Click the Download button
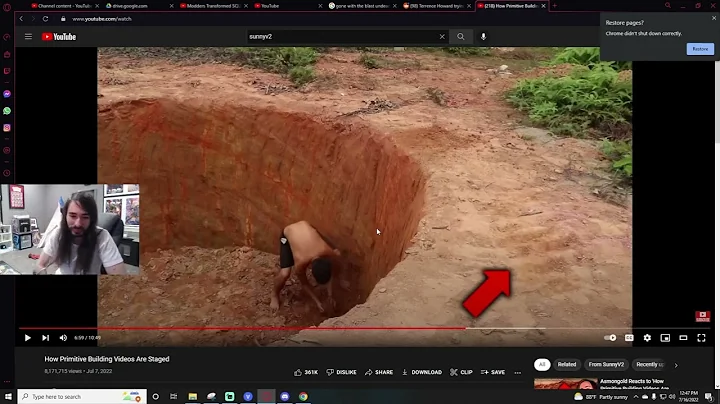The image size is (720, 404). [422, 372]
